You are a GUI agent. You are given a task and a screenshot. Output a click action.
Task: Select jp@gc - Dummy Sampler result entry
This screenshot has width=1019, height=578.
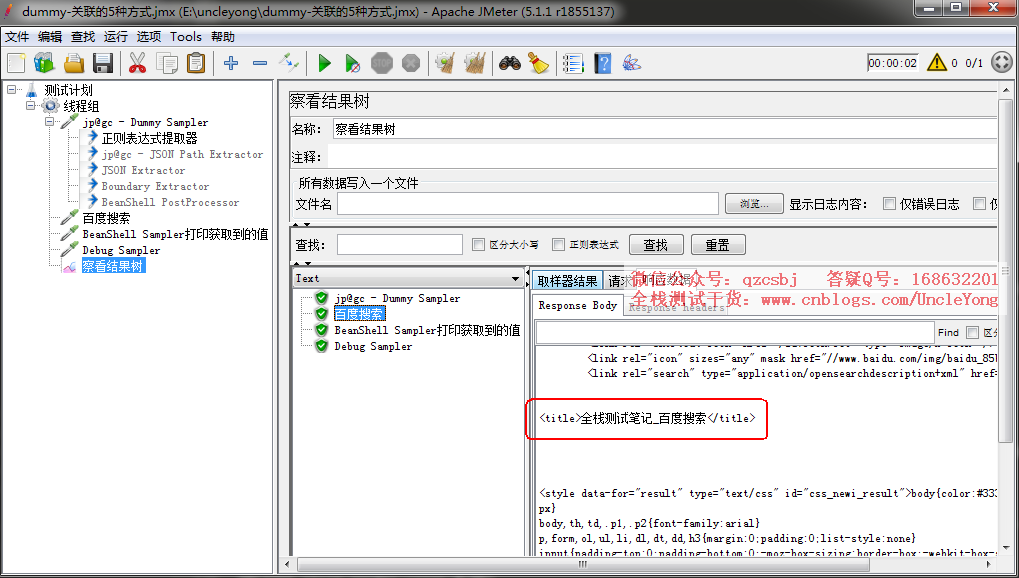click(397, 298)
